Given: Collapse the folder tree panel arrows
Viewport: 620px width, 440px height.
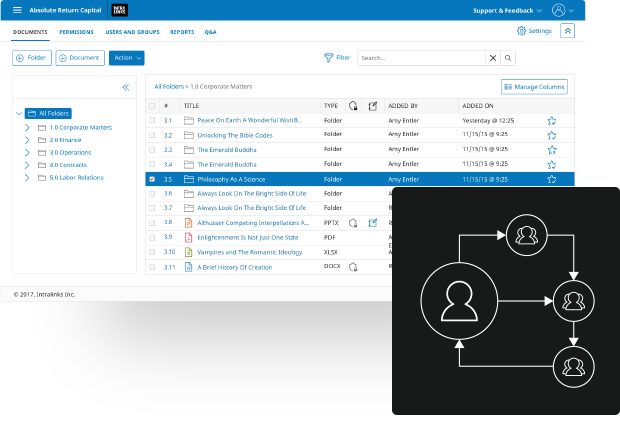Looking at the screenshot, I should (126, 87).
